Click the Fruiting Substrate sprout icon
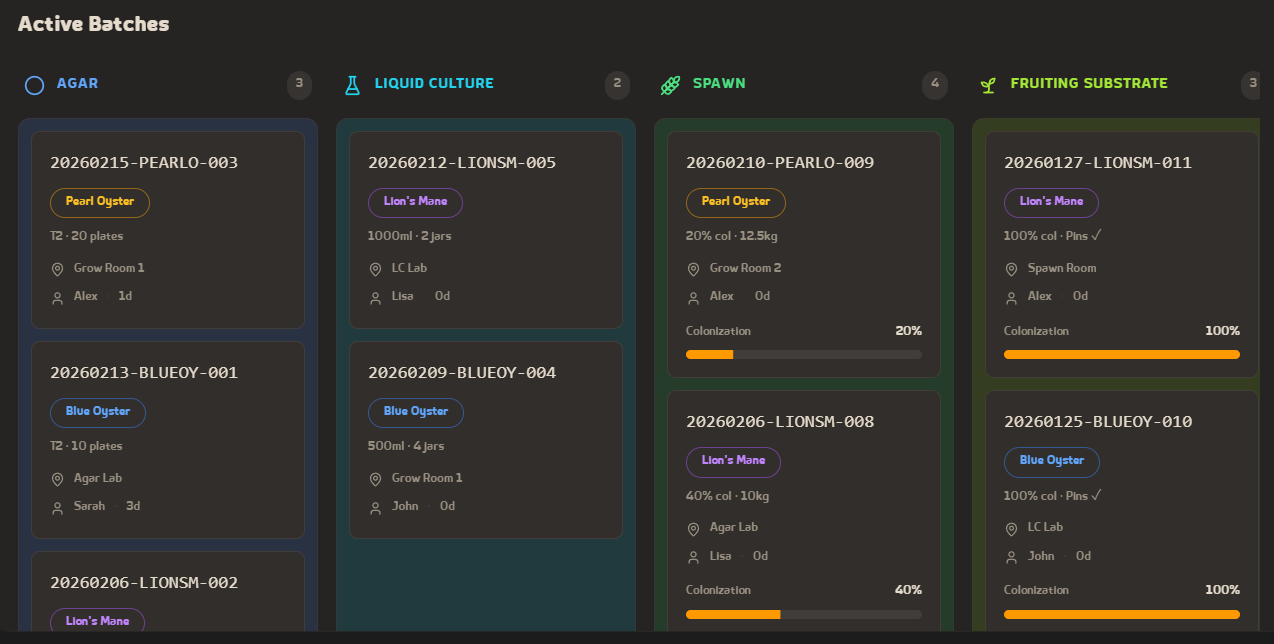 click(988, 85)
